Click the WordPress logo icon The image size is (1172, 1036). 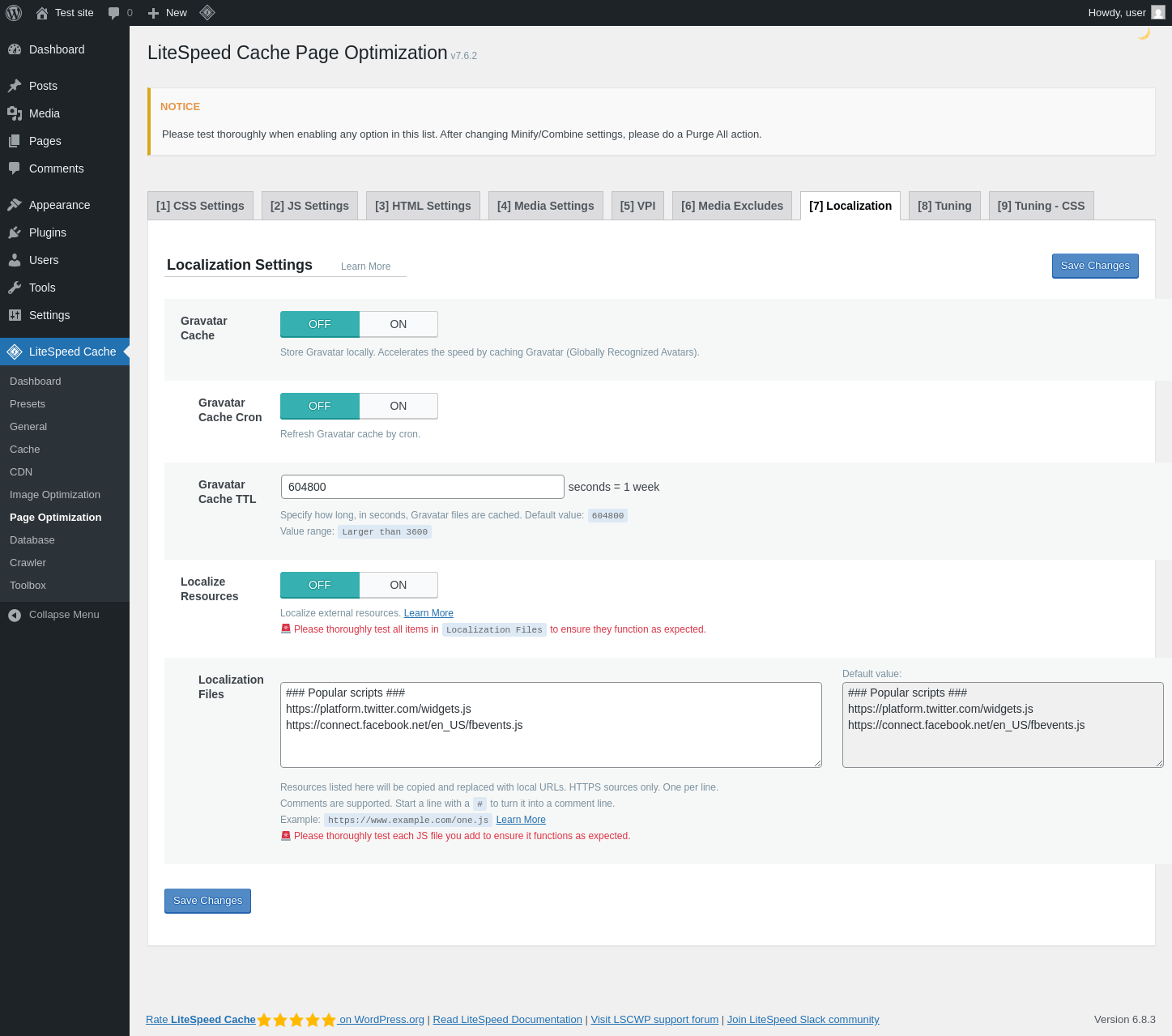14,13
